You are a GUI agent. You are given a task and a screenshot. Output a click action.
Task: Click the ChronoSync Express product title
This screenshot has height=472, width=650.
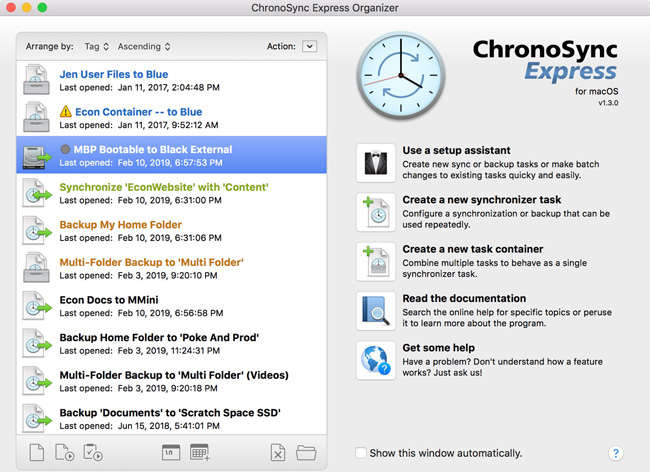pyautogui.click(x=545, y=60)
